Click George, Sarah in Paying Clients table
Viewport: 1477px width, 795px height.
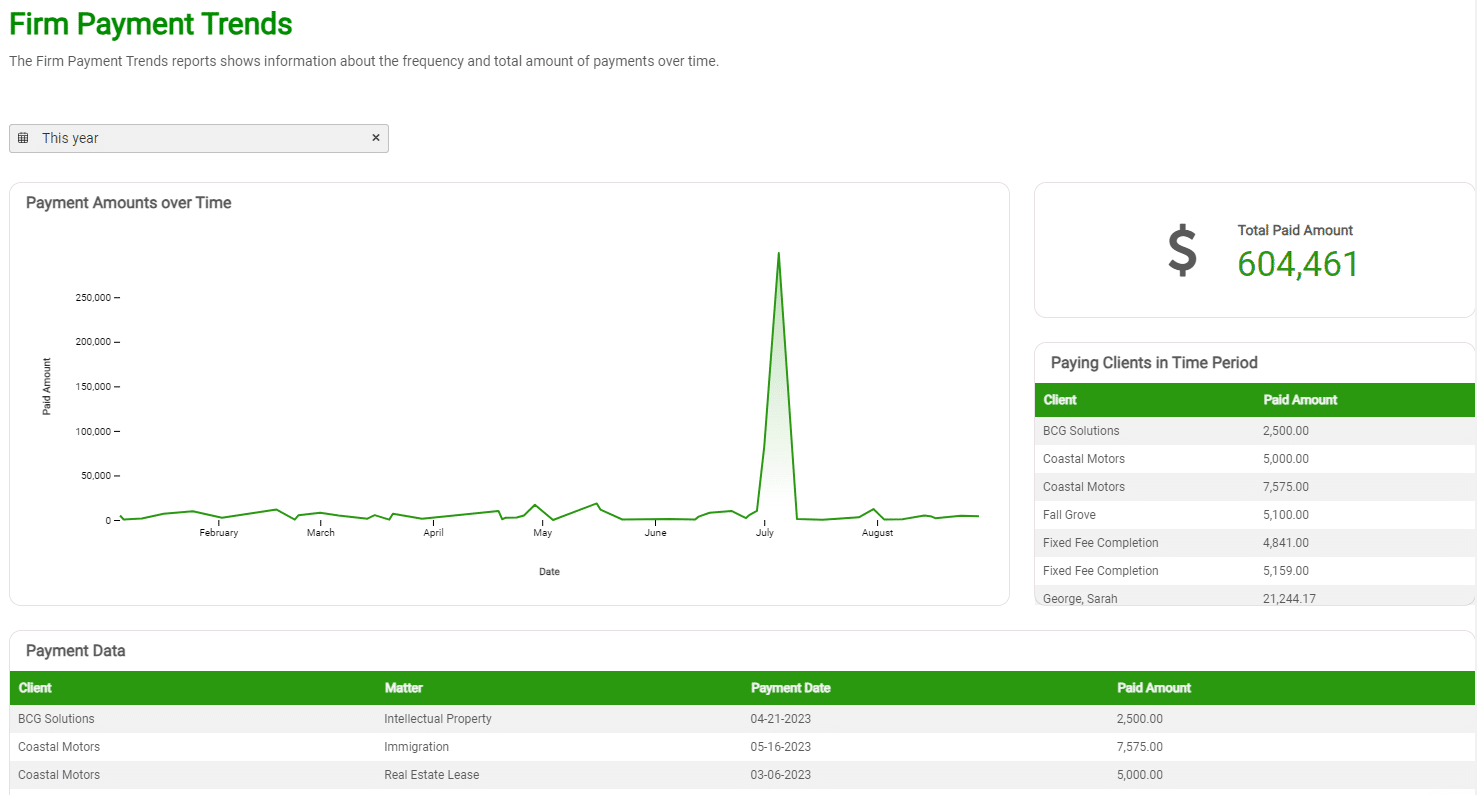coord(1080,598)
